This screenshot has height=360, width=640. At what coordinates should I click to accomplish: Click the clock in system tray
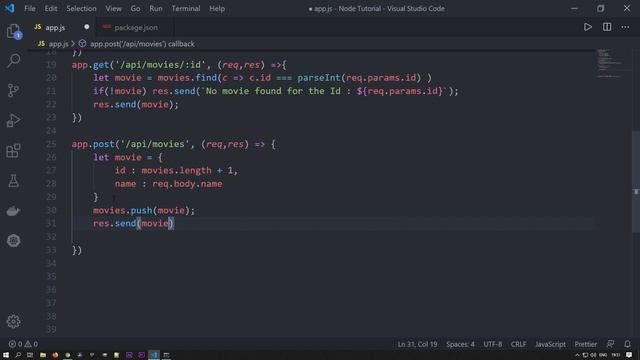(616, 355)
